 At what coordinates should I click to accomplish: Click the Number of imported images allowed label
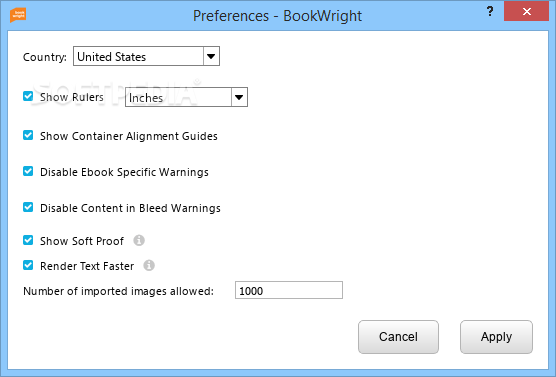coord(118,291)
